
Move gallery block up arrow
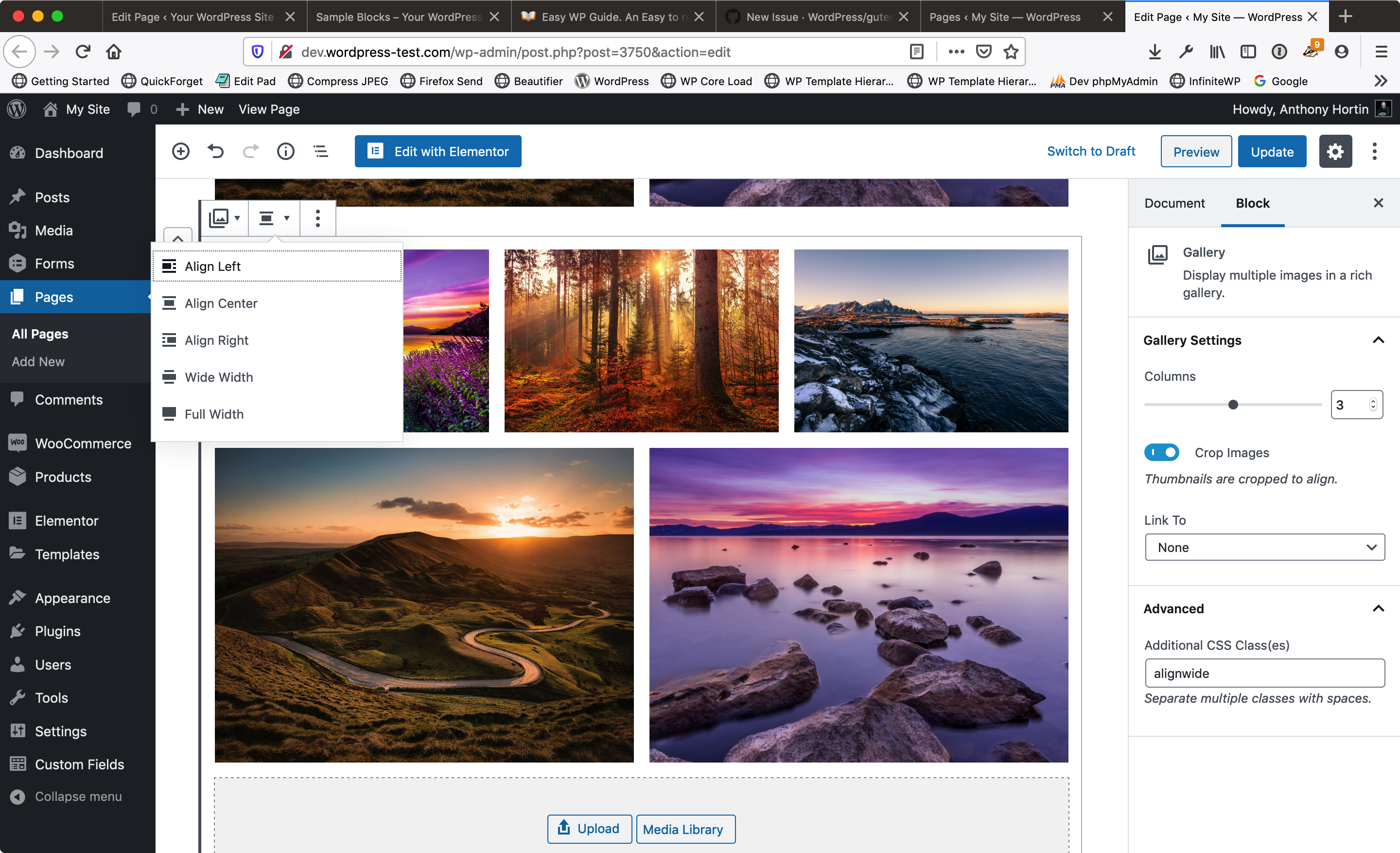(178, 237)
